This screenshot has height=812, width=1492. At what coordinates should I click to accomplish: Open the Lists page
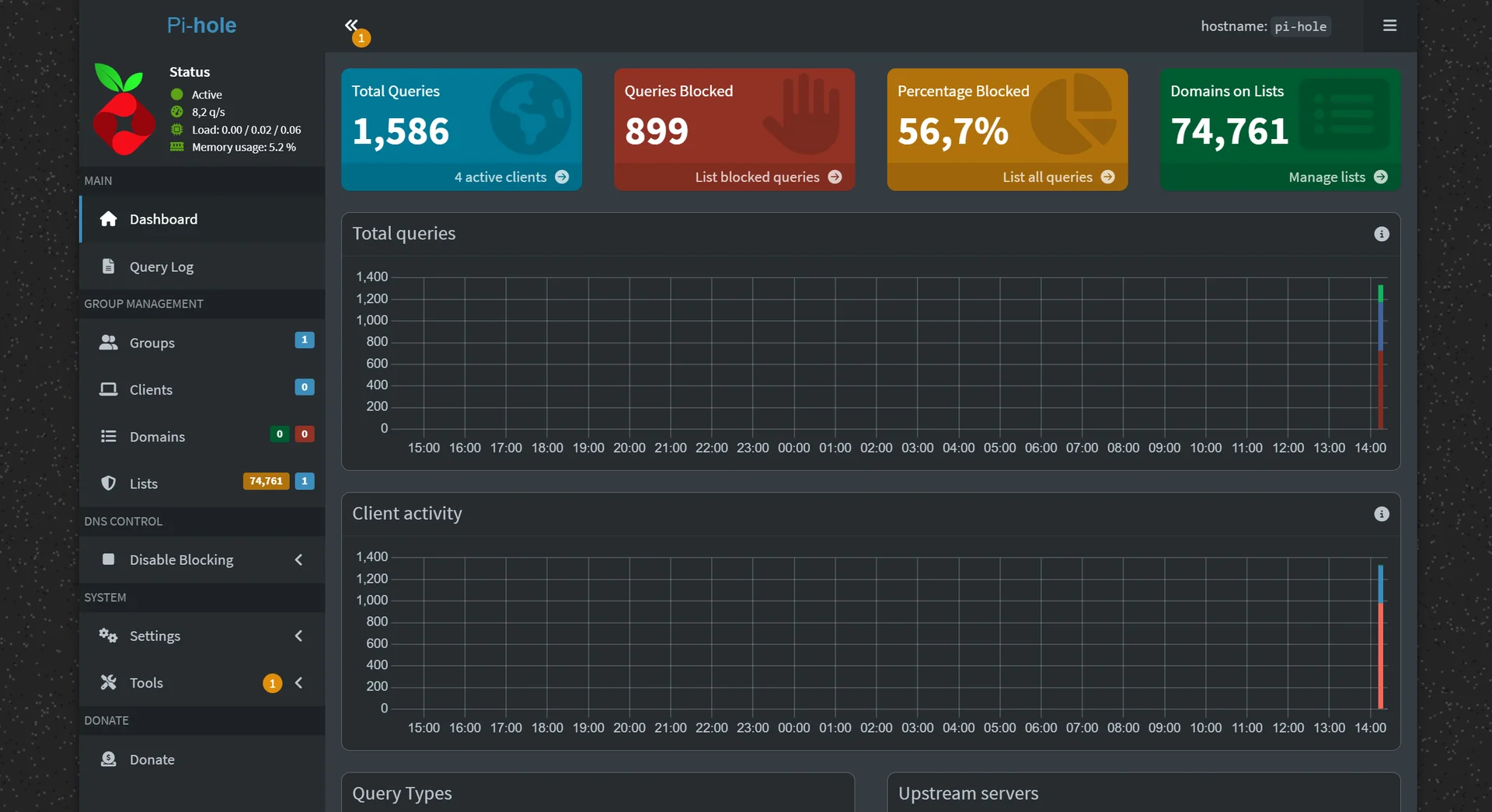tap(202, 483)
